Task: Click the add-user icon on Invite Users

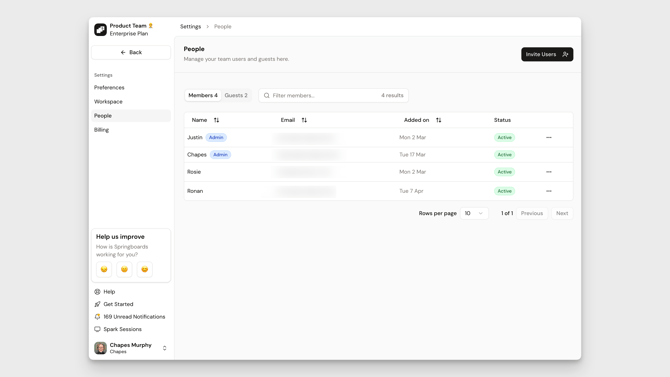Action: pyautogui.click(x=565, y=54)
